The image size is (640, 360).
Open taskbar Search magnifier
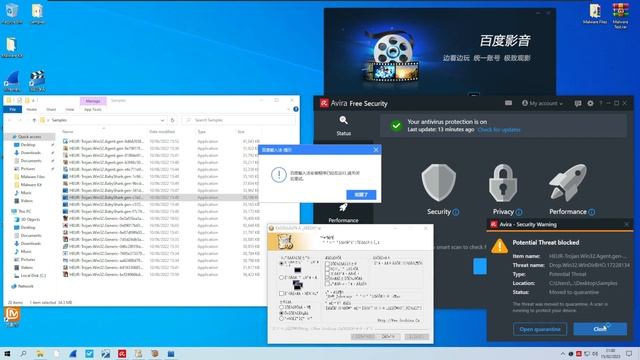click(x=23, y=353)
